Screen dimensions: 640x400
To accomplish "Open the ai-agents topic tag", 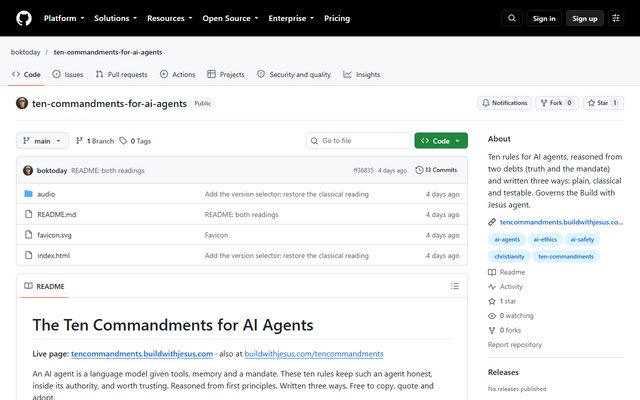I will (x=507, y=239).
